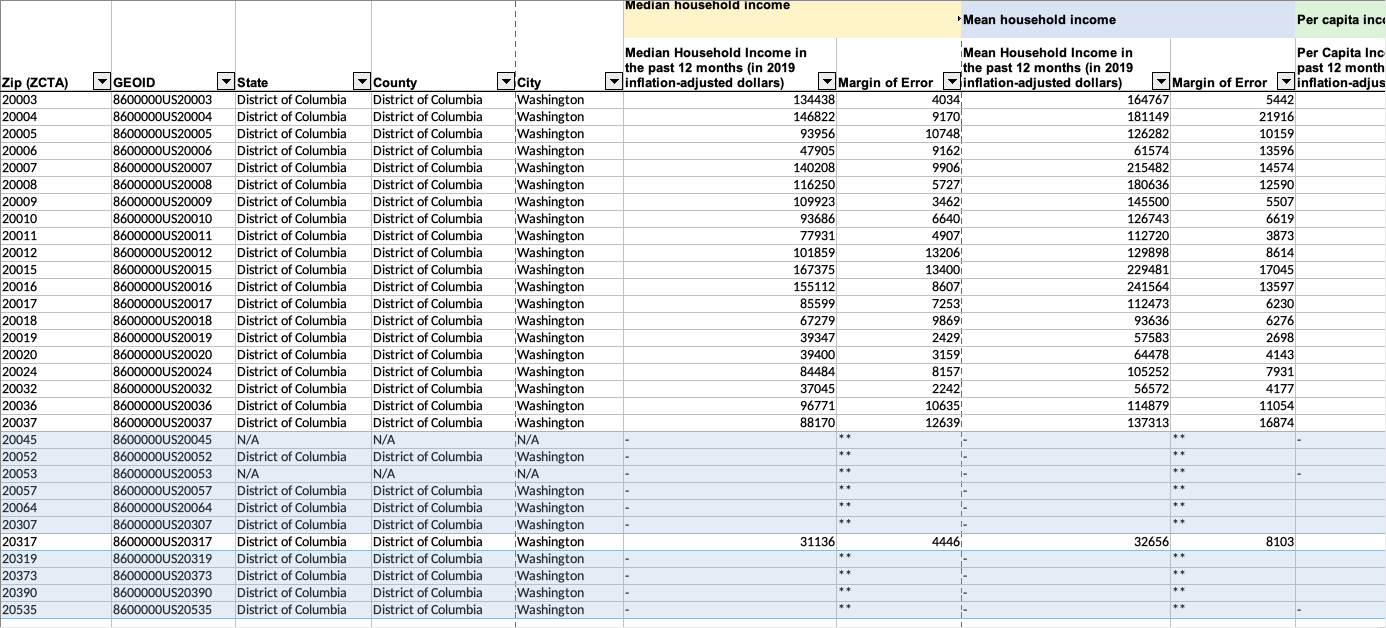Viewport: 1386px width, 628px height.
Task: Select GEOID cell 8600000US20010
Action: (x=173, y=219)
